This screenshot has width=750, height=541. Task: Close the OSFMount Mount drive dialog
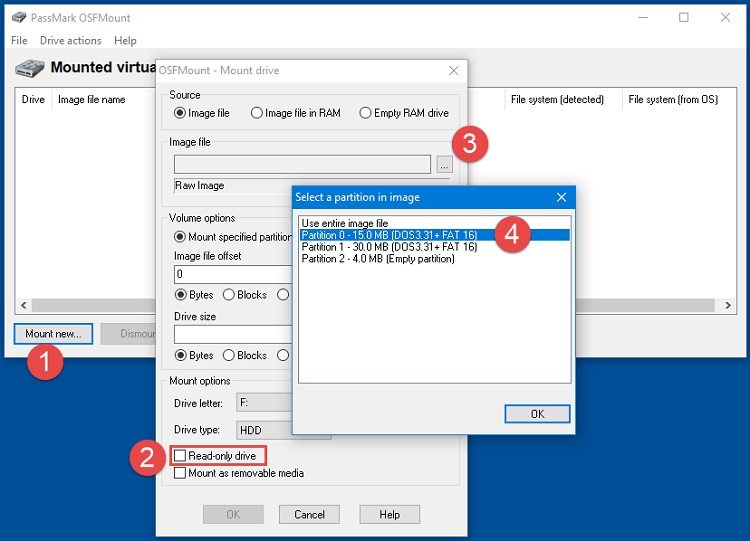point(453,71)
